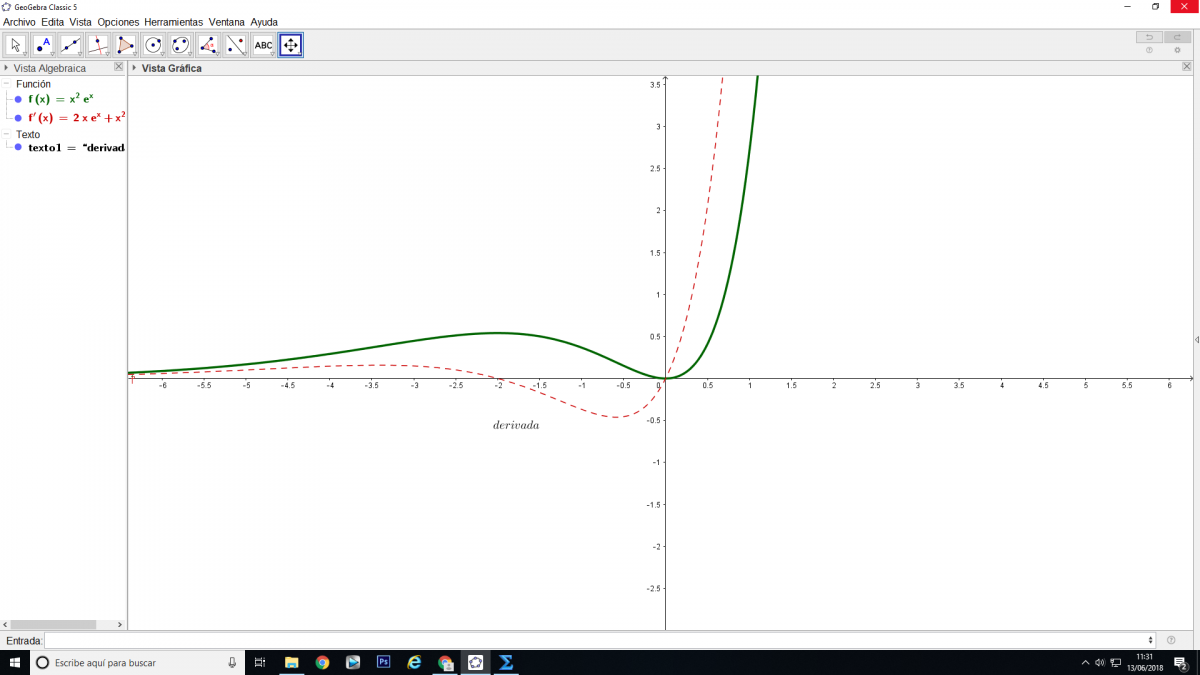The width and height of the screenshot is (1200, 675).
Task: Click the Entrada input field
Action: 598,640
